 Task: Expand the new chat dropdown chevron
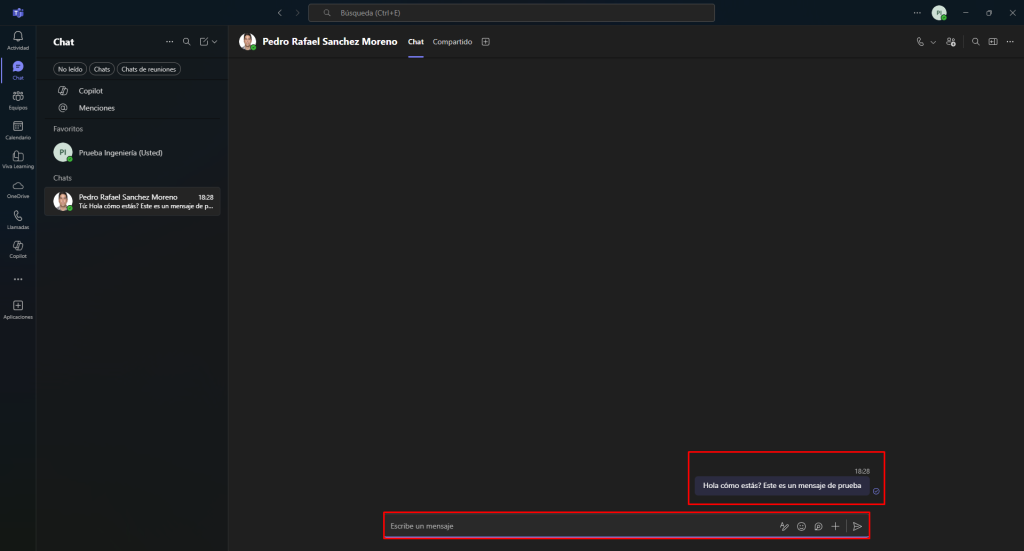coord(214,42)
